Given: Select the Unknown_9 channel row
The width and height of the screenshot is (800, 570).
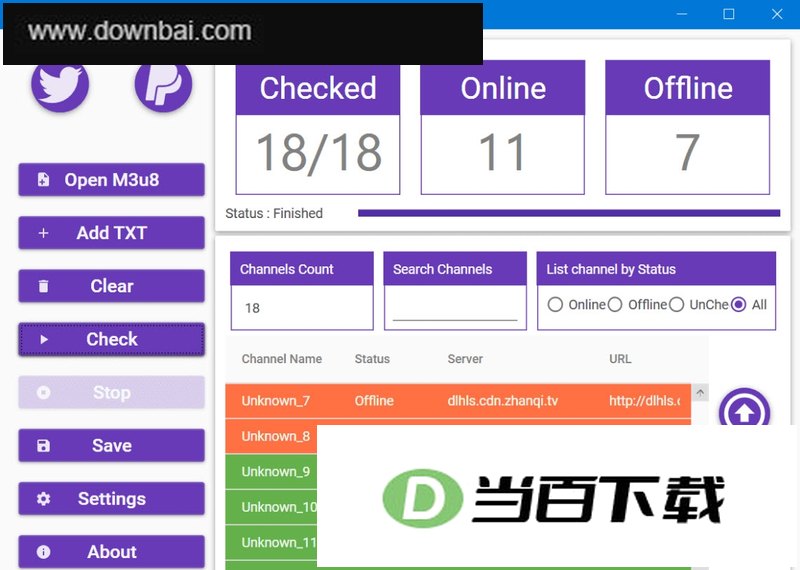Looking at the screenshot, I should (271, 472).
